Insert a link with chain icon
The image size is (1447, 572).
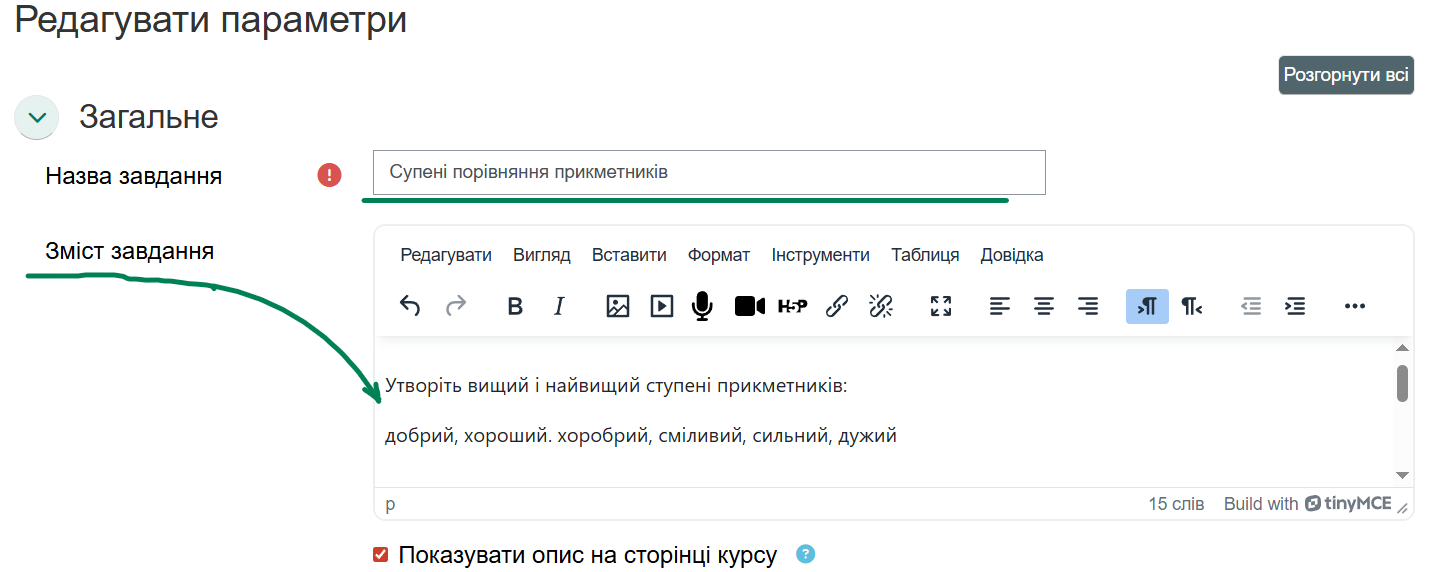point(837,306)
